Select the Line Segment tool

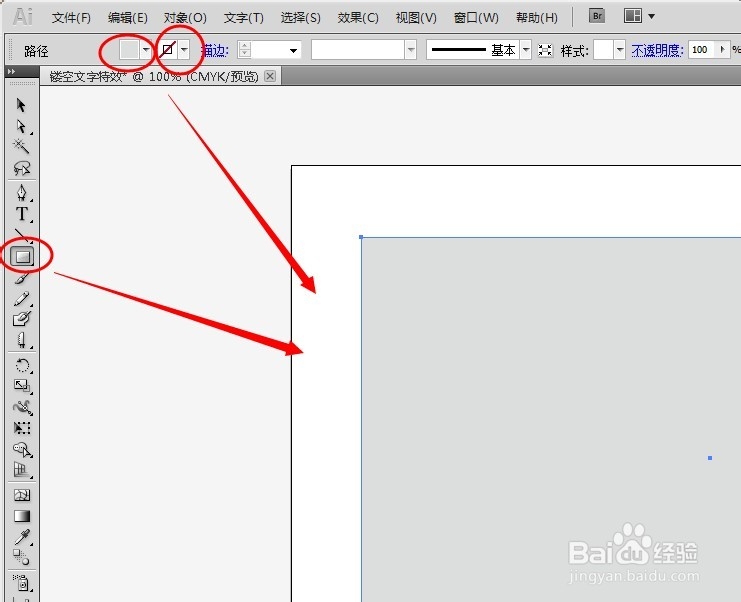click(22, 235)
